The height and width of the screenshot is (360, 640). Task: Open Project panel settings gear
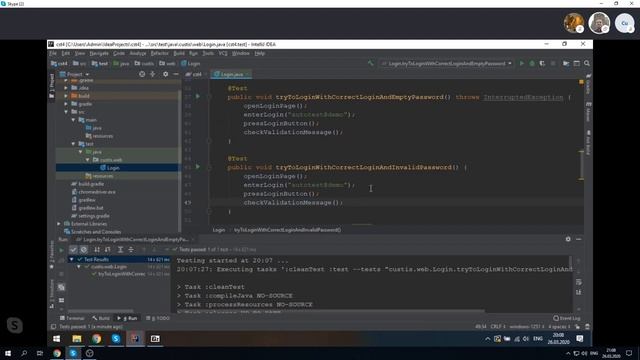coord(165,74)
